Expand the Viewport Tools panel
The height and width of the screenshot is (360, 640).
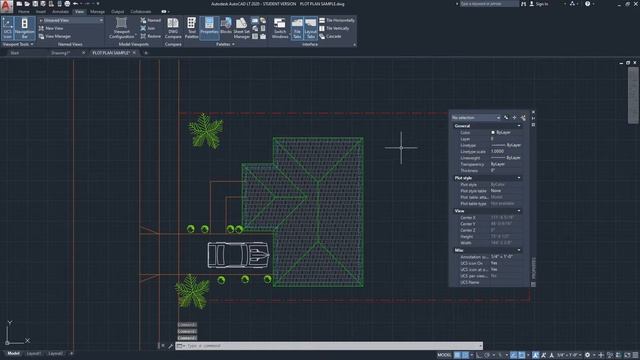(x=18, y=44)
